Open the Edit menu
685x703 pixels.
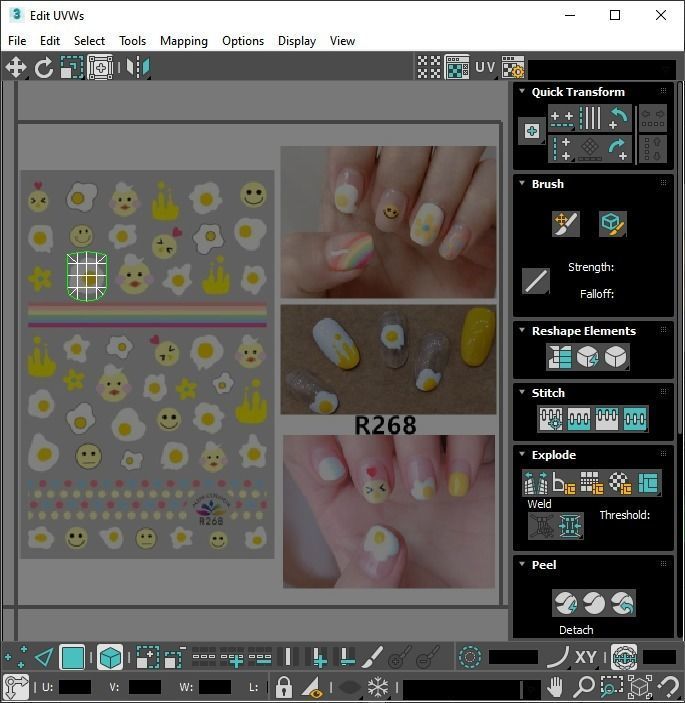50,41
